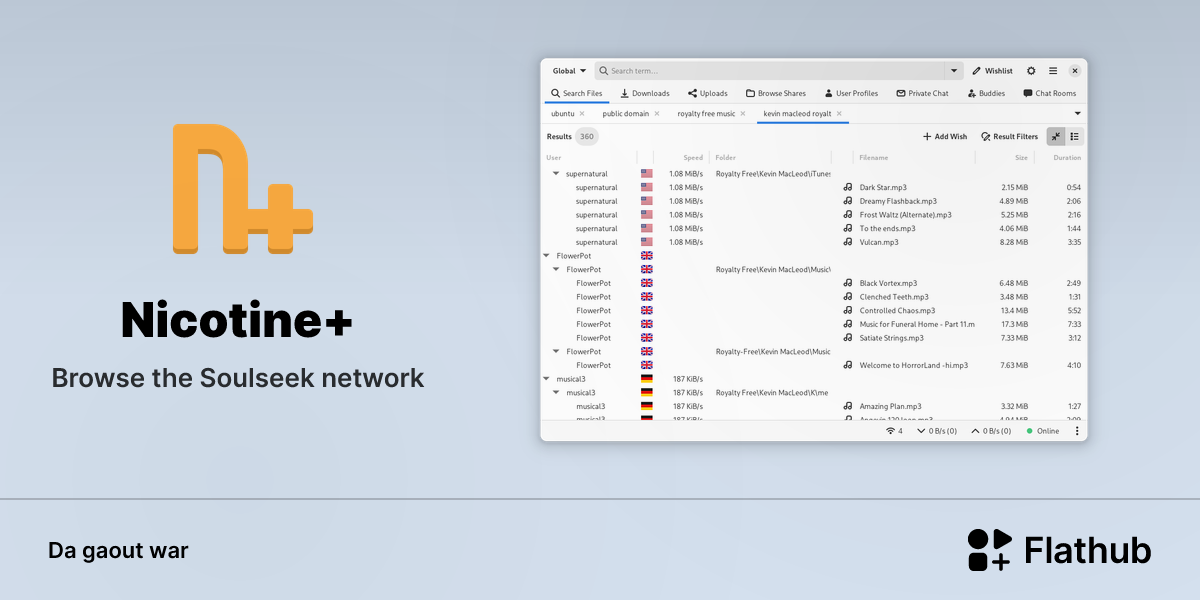
Task: Click the music note icon beside Black Vortex.mp3
Action: (848, 283)
